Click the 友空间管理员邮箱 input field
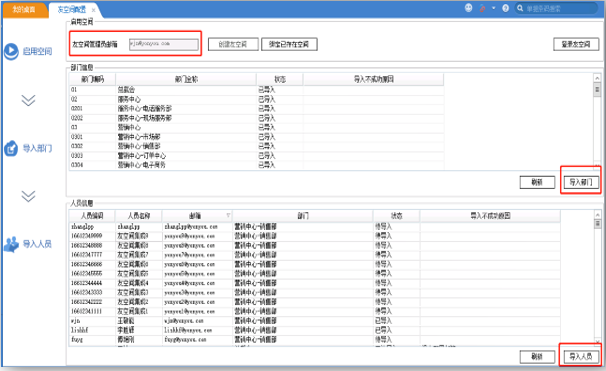This screenshot has height=371, width=606. coord(164,44)
